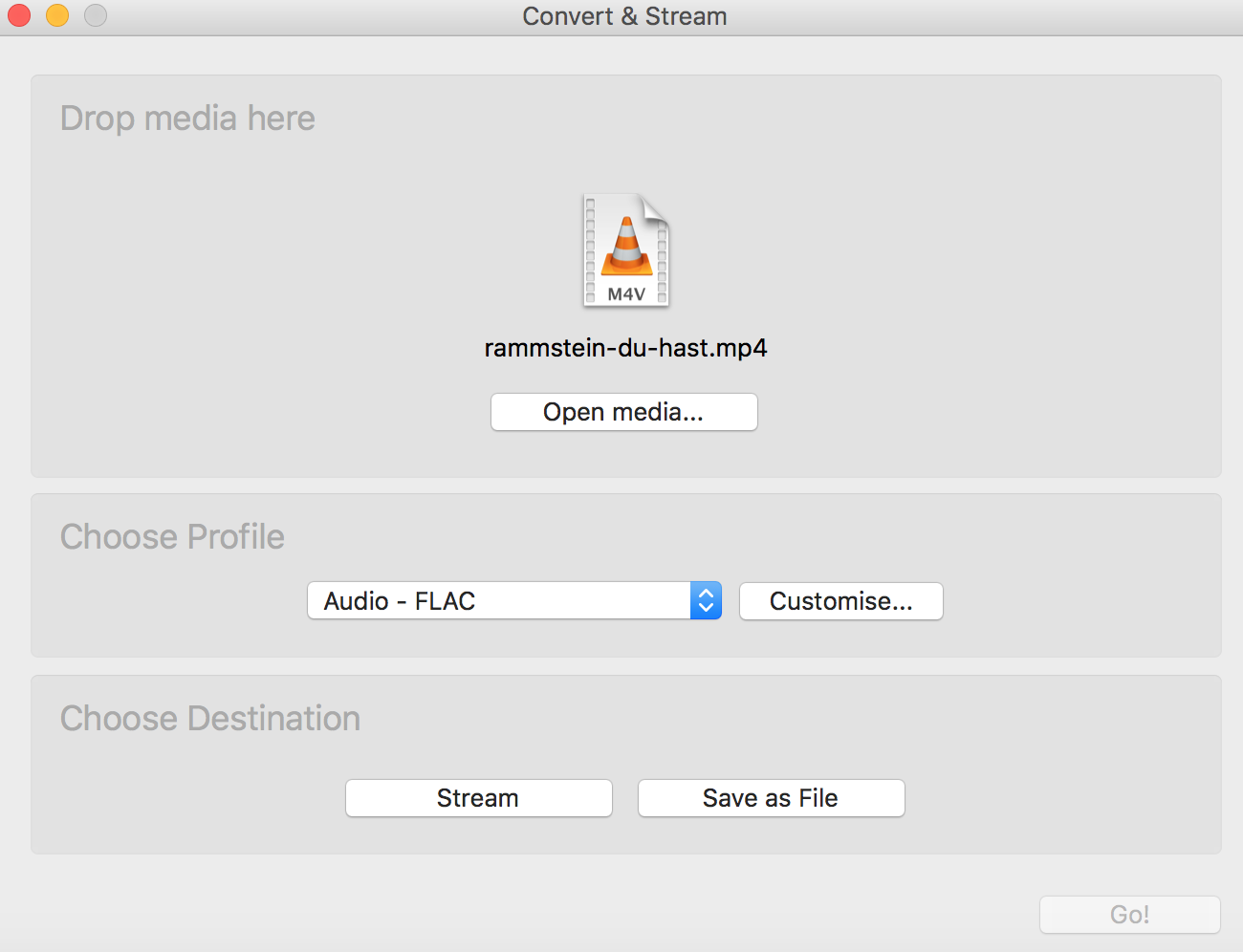Select the Save as File destination

[x=771, y=798]
